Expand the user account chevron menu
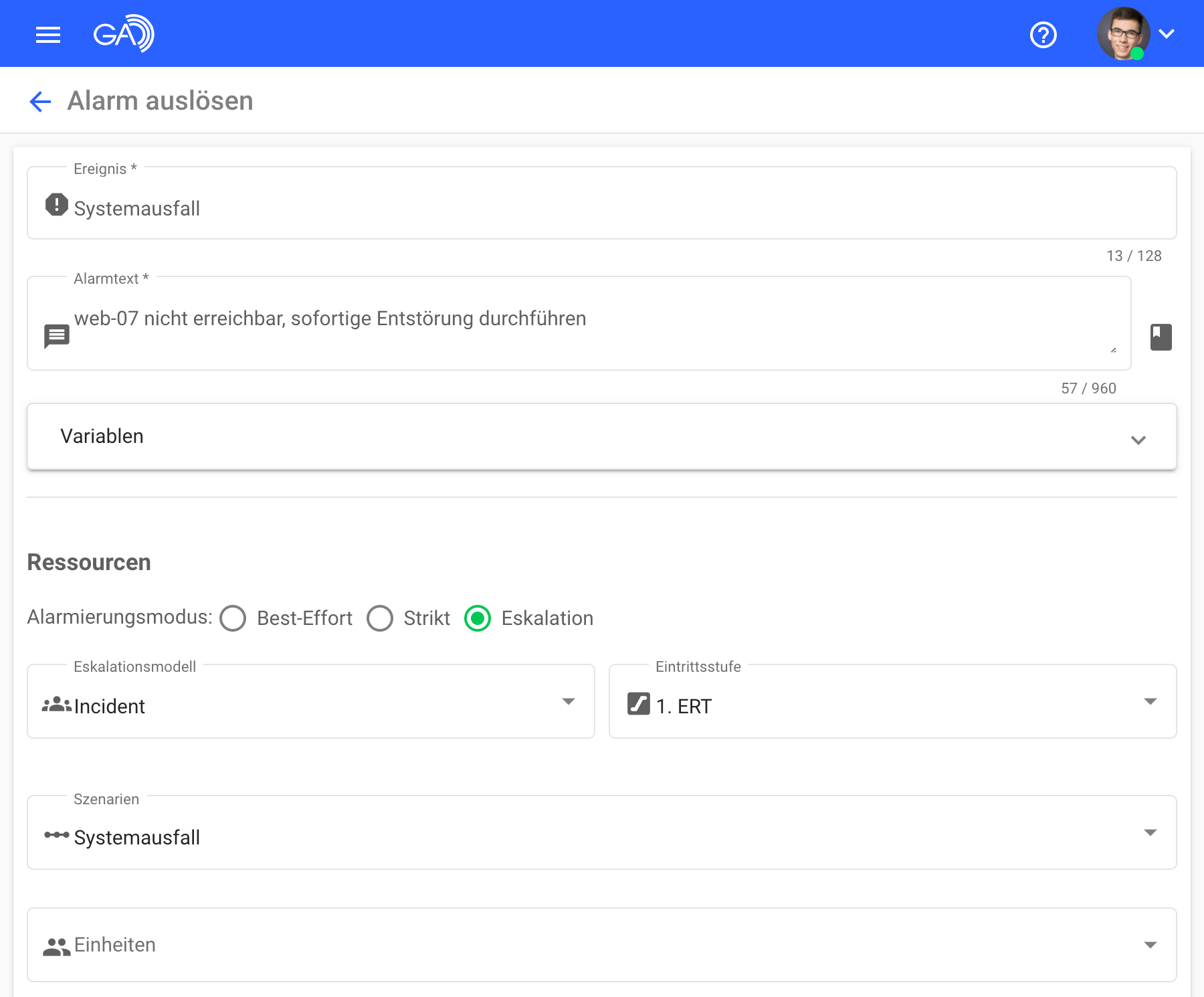 click(1167, 34)
